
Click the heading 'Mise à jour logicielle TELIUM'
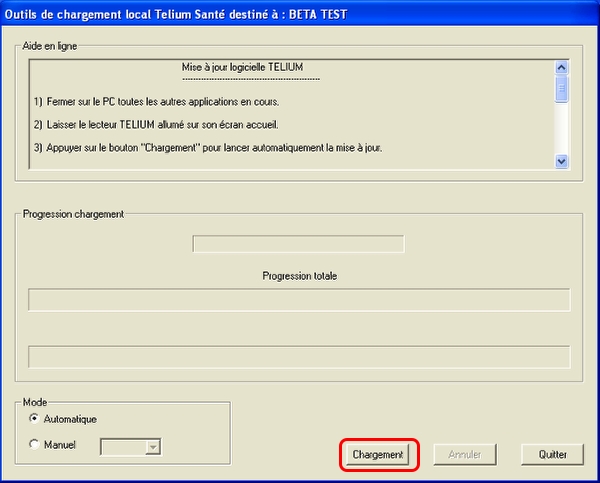coord(243,67)
